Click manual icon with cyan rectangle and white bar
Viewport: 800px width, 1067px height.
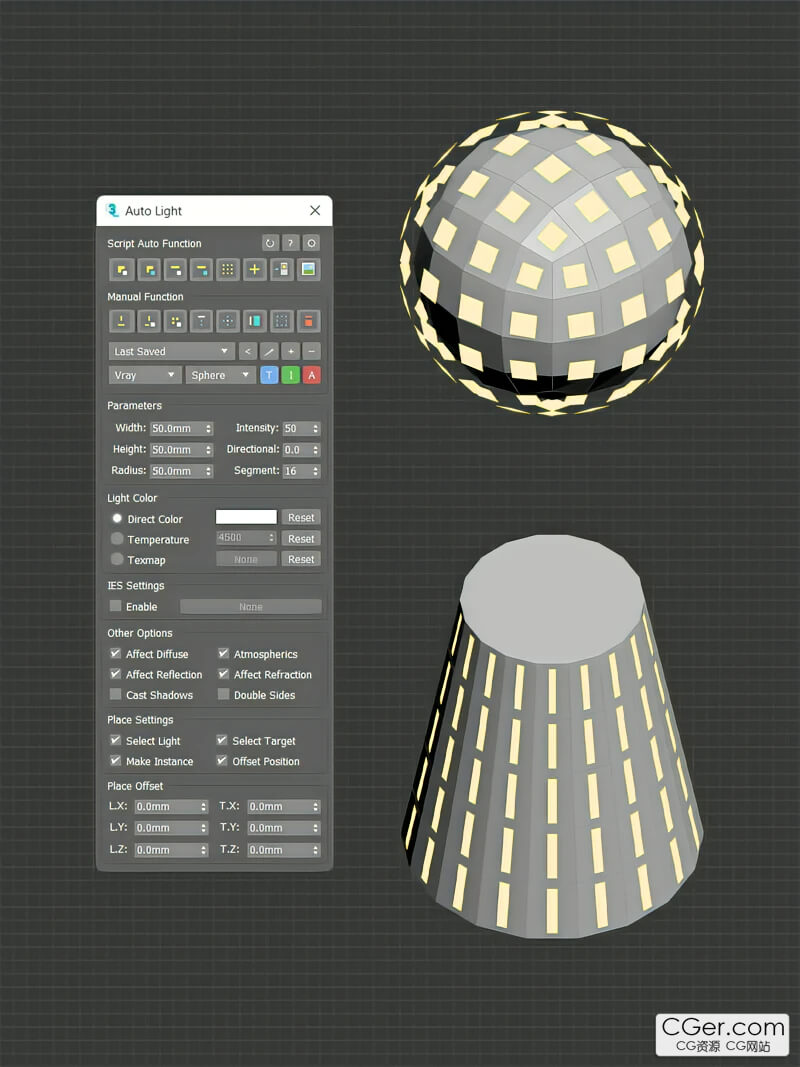[254, 321]
